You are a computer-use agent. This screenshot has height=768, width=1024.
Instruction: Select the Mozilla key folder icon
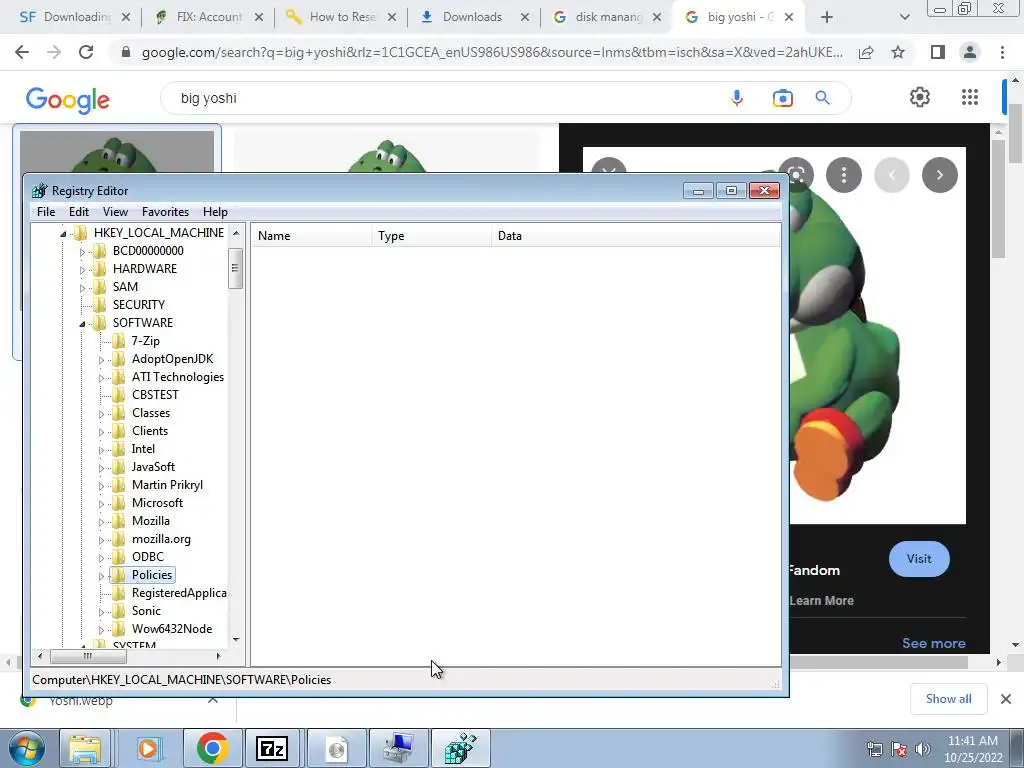(118, 520)
